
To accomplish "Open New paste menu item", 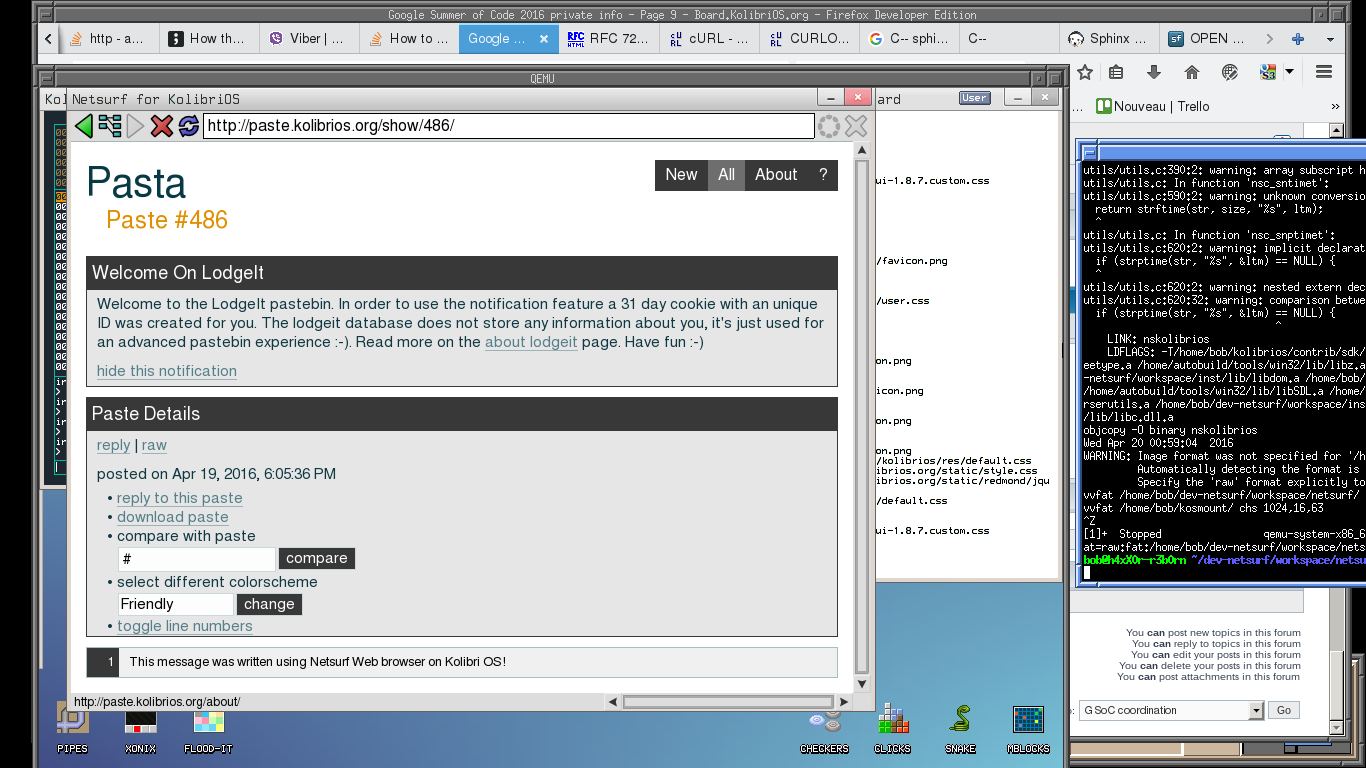I will (681, 175).
